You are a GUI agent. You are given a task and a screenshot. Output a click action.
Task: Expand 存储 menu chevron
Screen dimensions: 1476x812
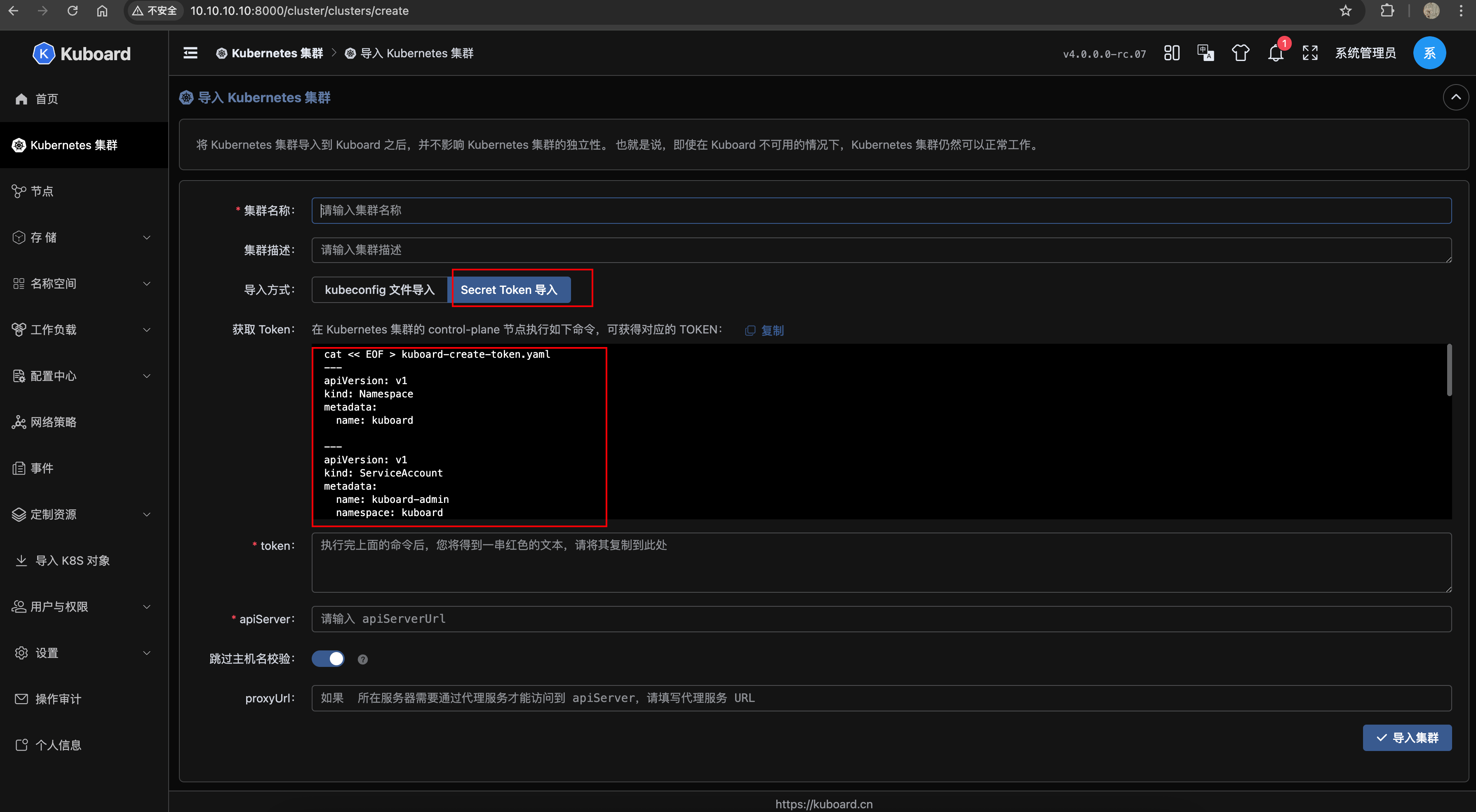click(x=147, y=237)
